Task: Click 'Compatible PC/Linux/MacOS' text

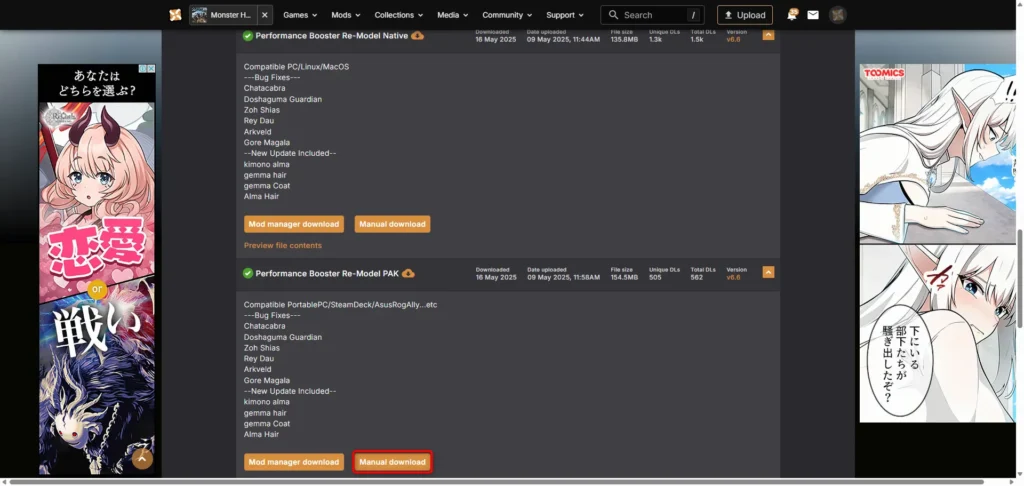Action: click(x=296, y=67)
